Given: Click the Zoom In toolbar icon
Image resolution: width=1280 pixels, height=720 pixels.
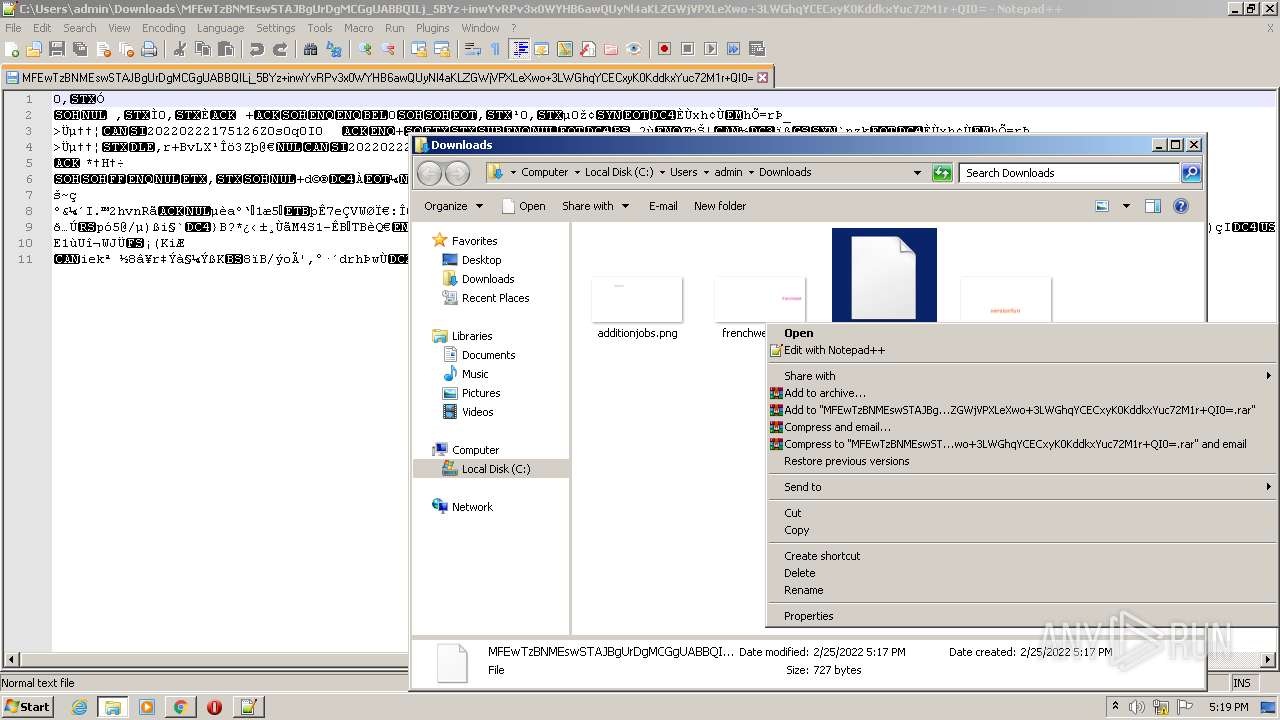Looking at the screenshot, I should [364, 48].
